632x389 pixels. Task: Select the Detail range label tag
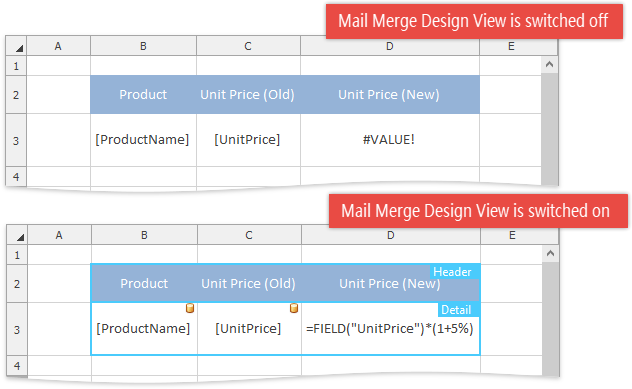pyautogui.click(x=456, y=310)
